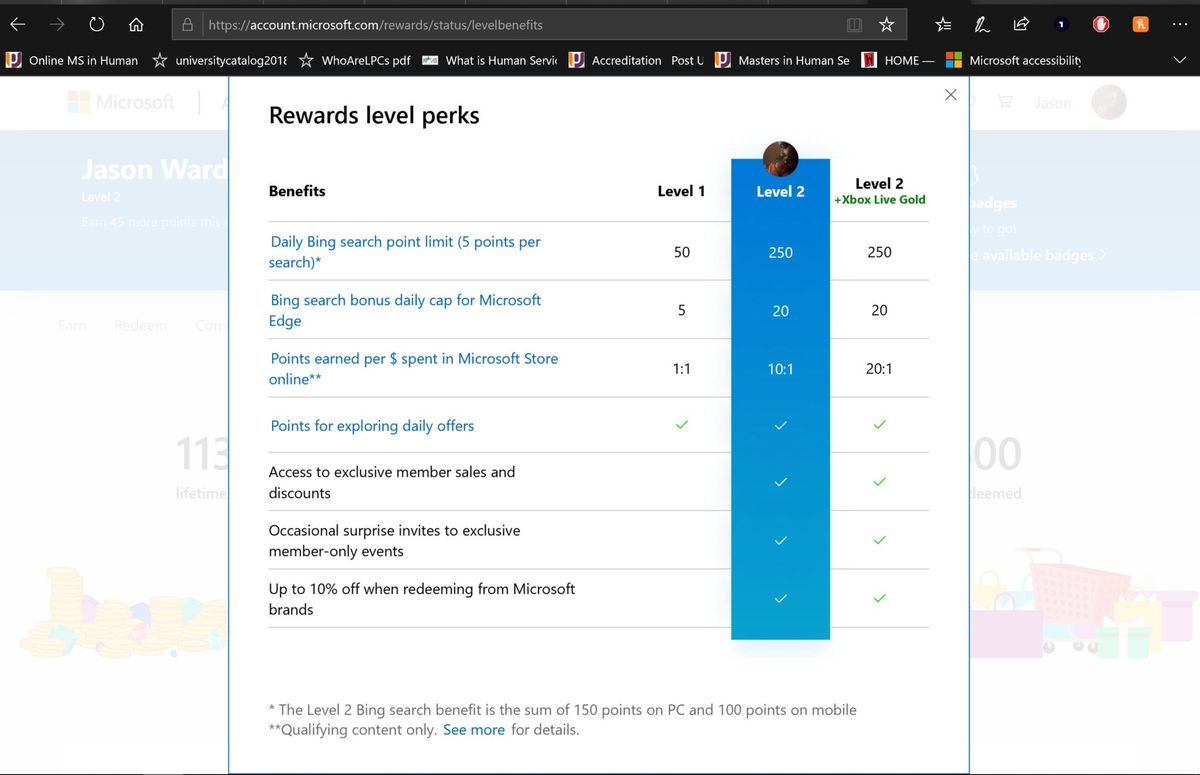Click Up to 10% off redeeming text
The image size is (1200, 775).
click(421, 598)
